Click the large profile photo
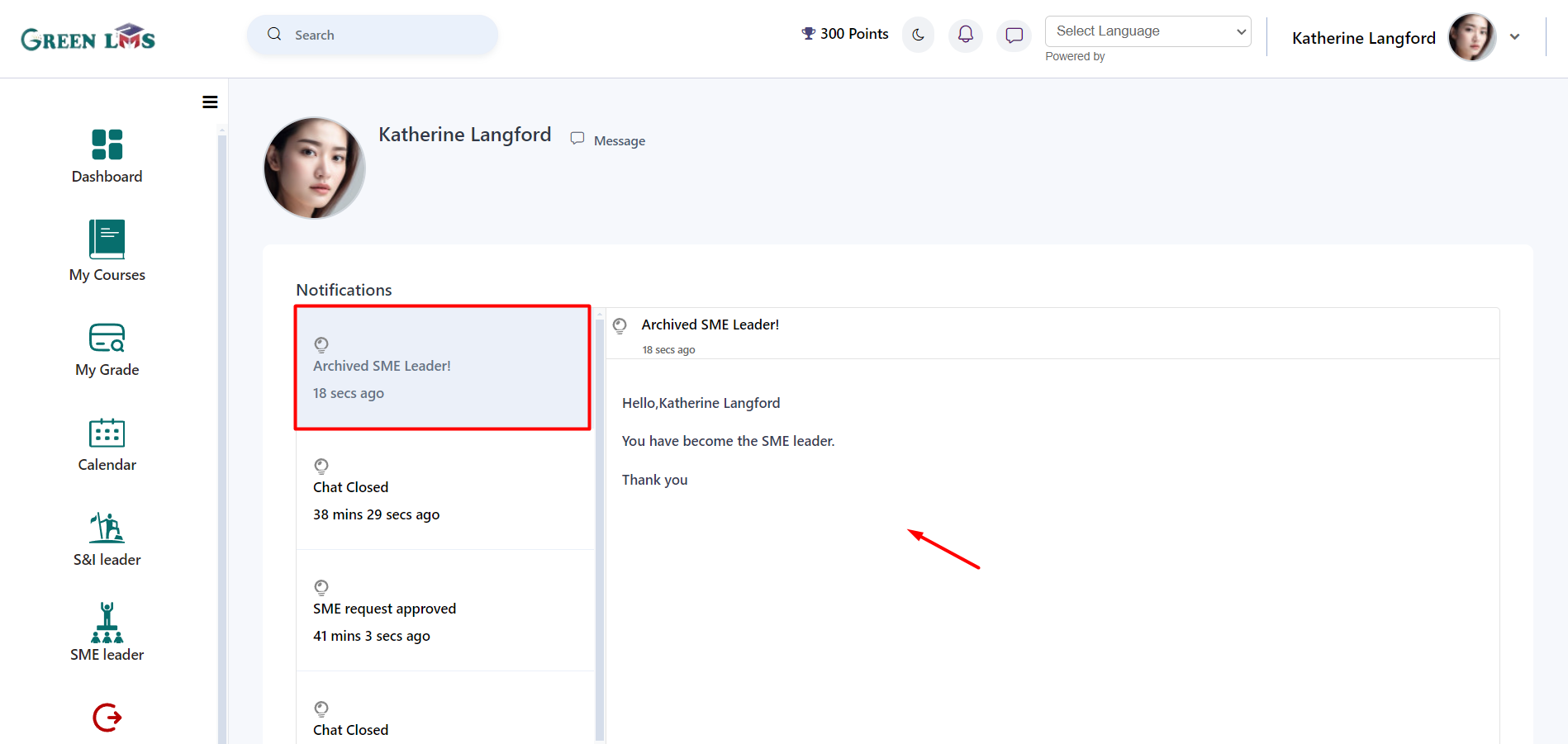Image resolution: width=1568 pixels, height=744 pixels. pyautogui.click(x=314, y=168)
